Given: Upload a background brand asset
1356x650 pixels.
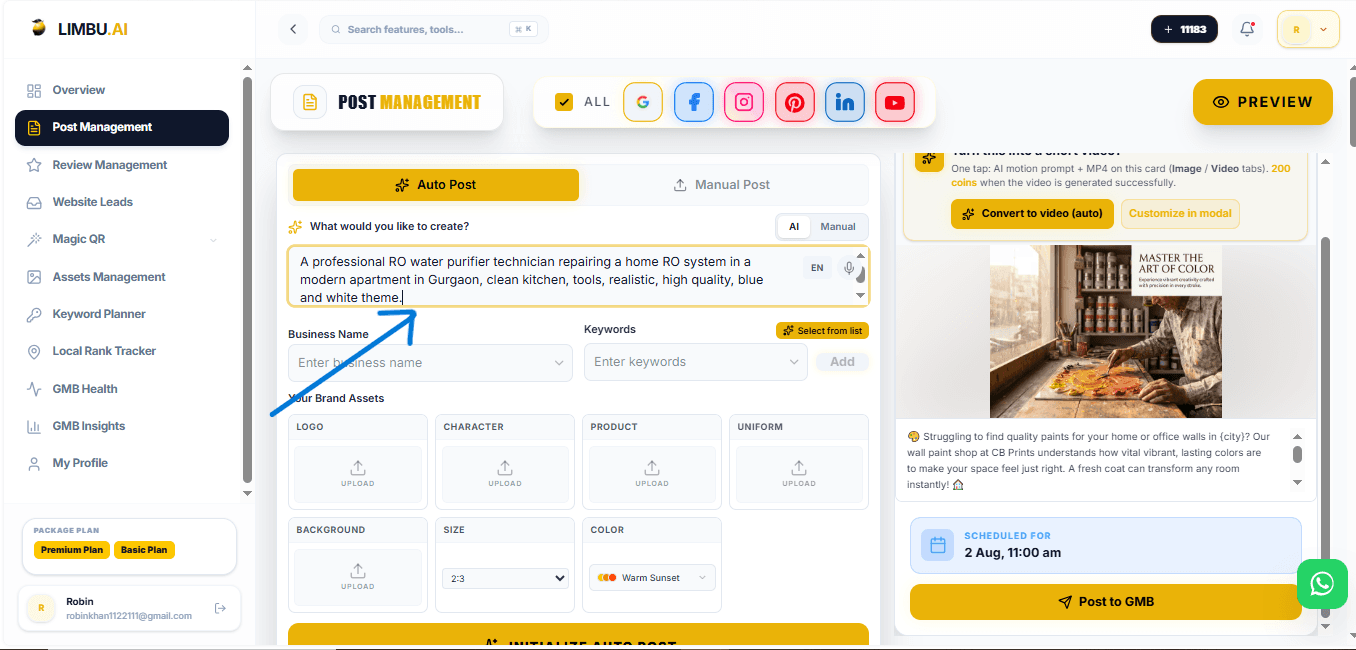Looking at the screenshot, I should point(358,577).
